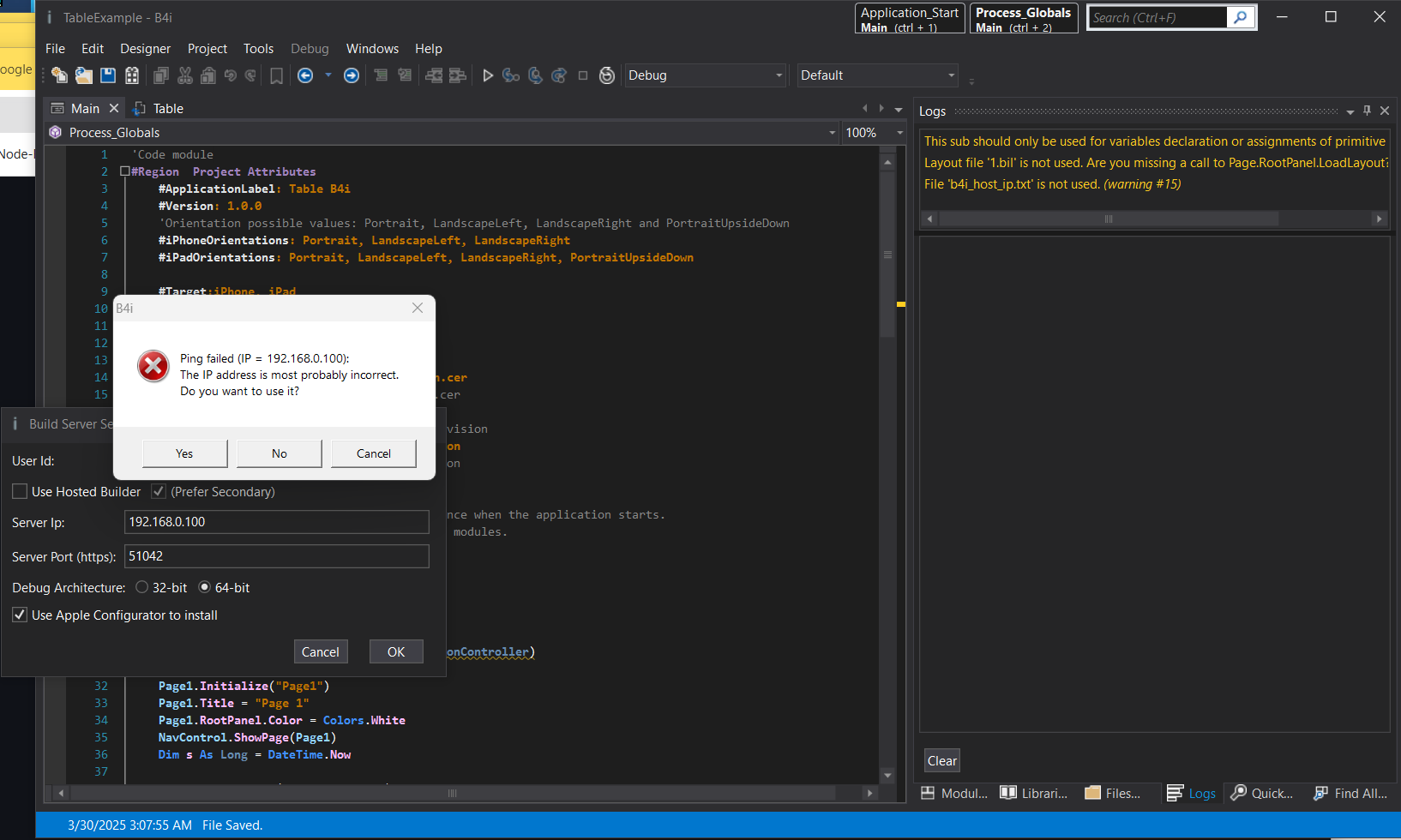Open the Debug build configuration dropdown
This screenshot has width=1401, height=840.
click(x=704, y=75)
